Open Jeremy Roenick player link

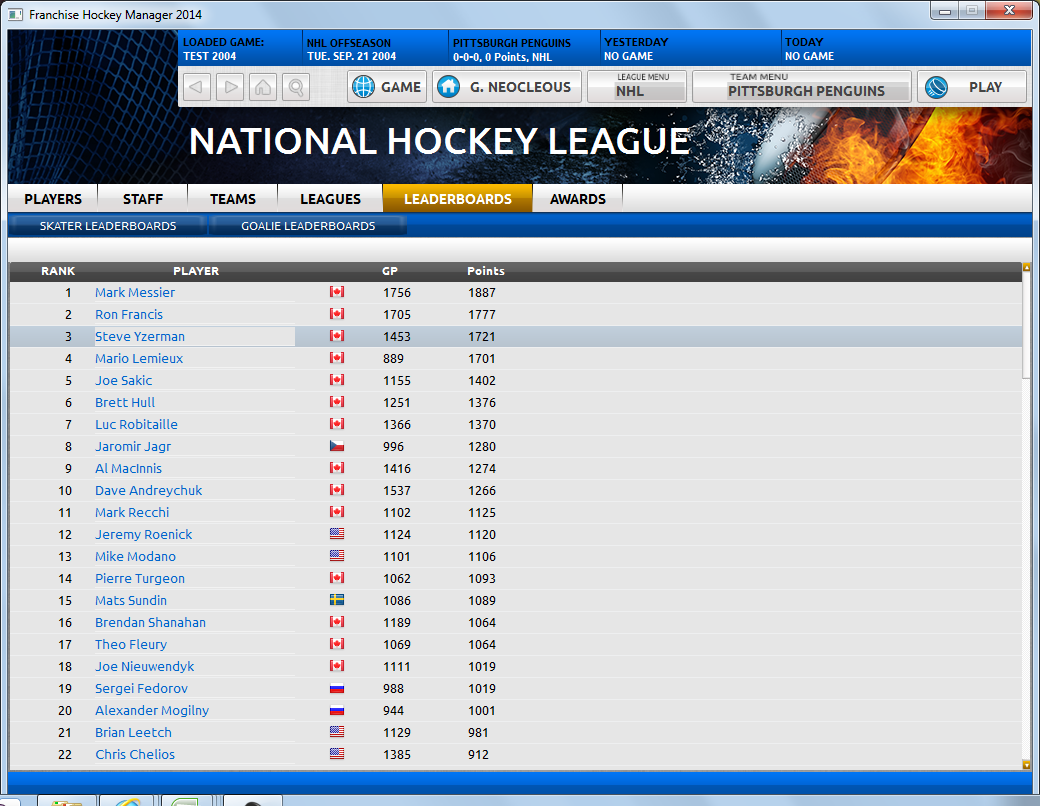[x=143, y=534]
